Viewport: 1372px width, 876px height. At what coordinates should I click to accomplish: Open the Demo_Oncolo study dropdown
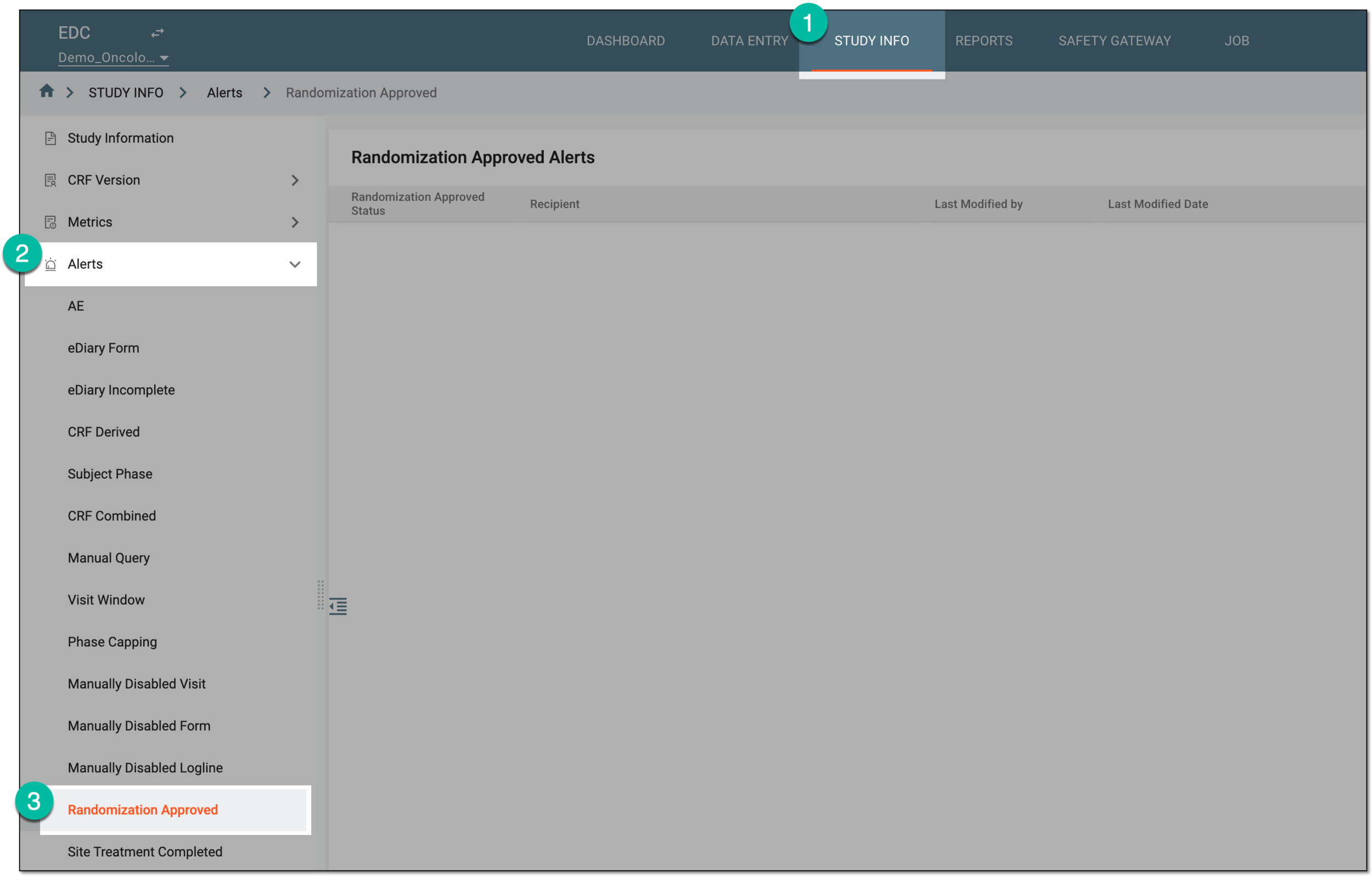tap(114, 58)
